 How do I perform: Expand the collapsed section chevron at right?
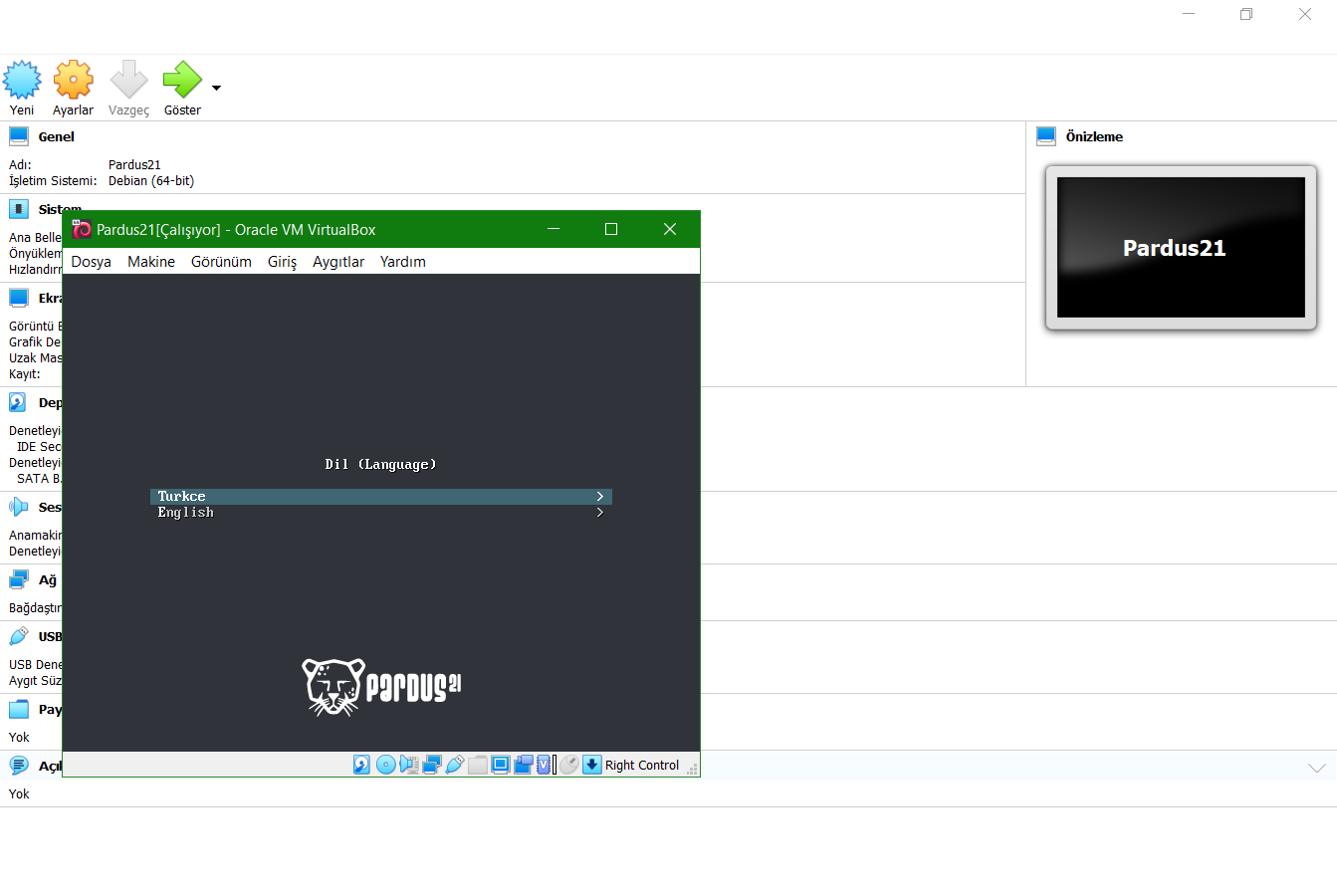(x=1316, y=768)
